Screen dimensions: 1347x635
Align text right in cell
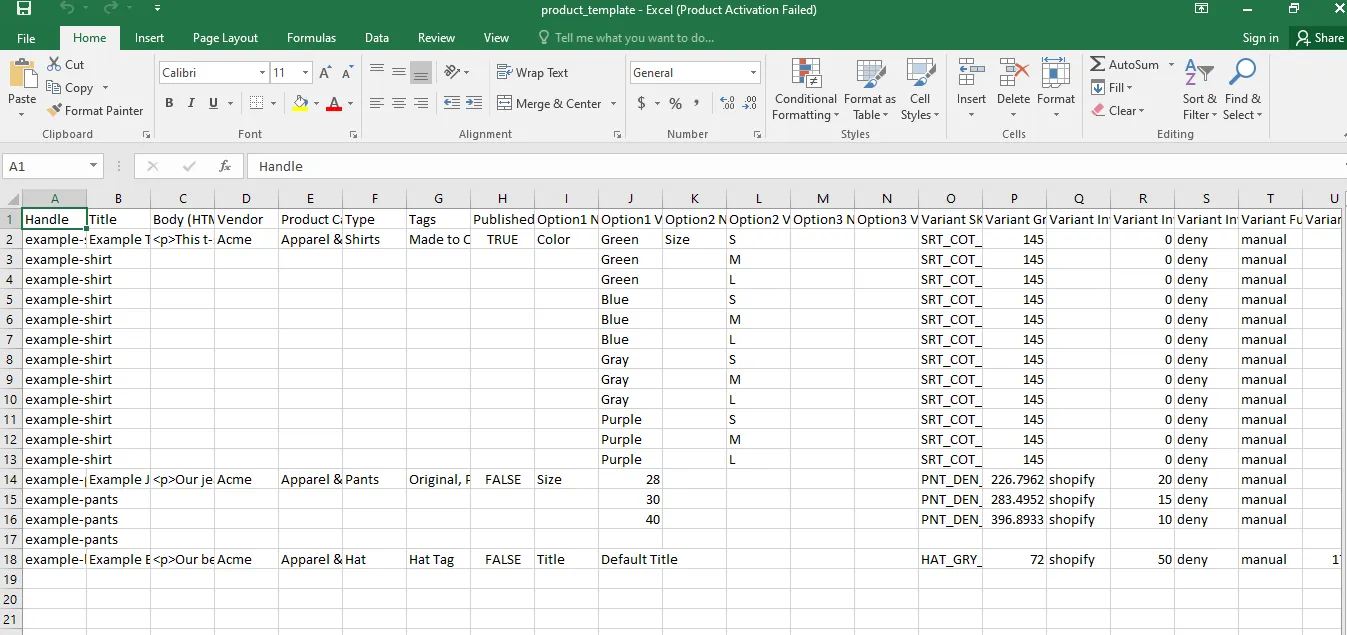coord(421,103)
